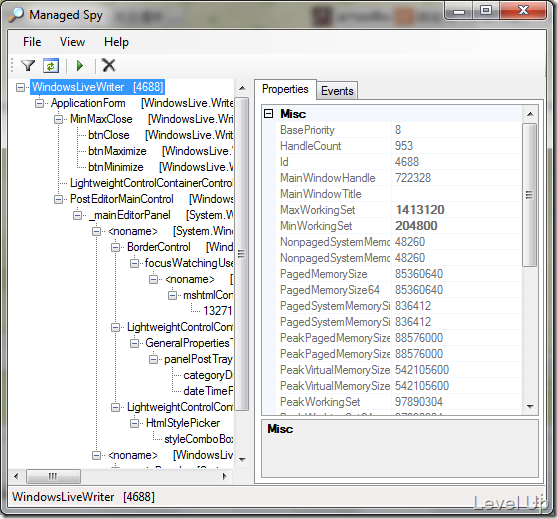Collapse the MinMaxClose tree node
The height and width of the screenshot is (519, 558).
point(58,119)
